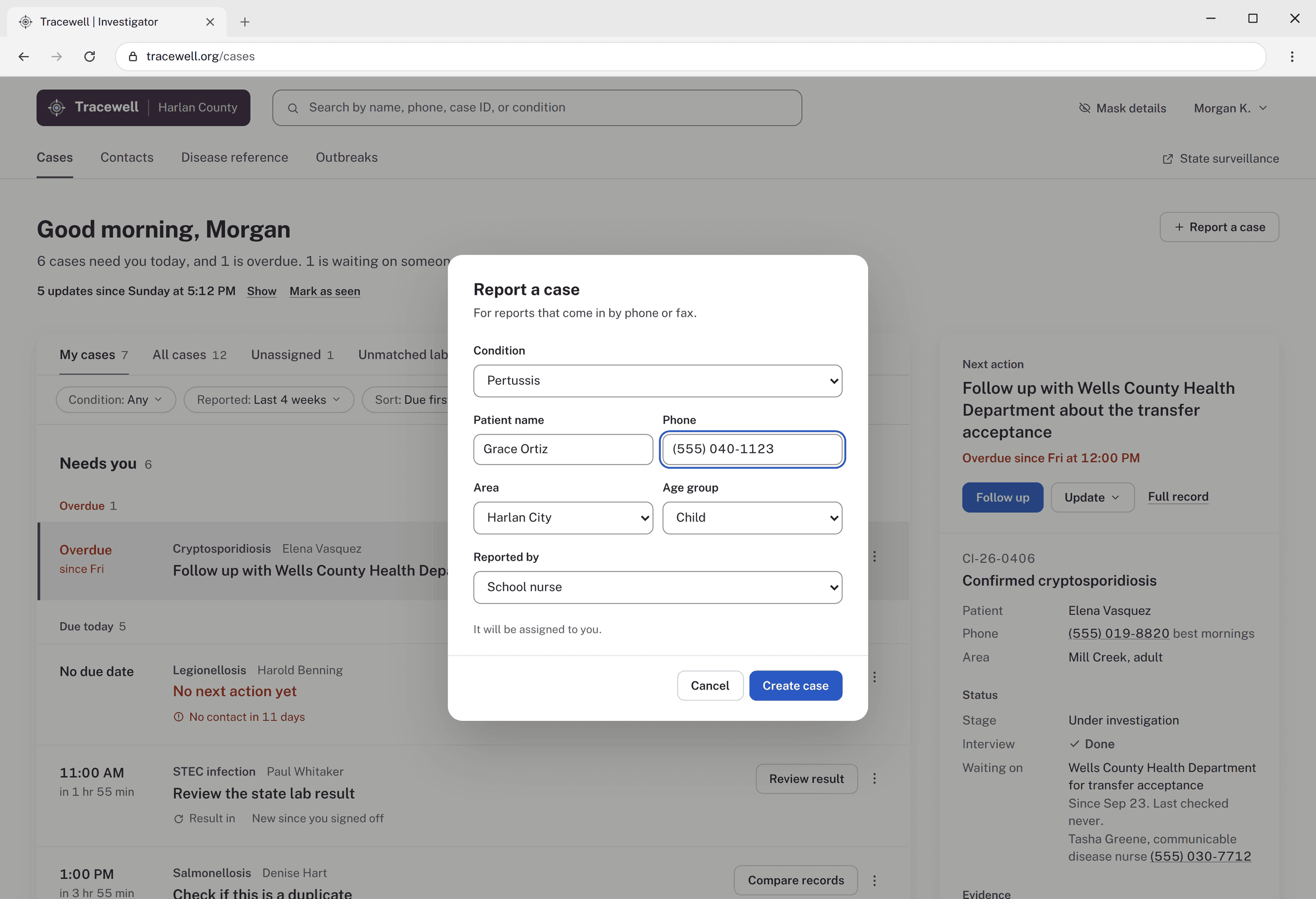Open more options for Harold Benning case row
The height and width of the screenshot is (899, 1316).
[x=874, y=677]
